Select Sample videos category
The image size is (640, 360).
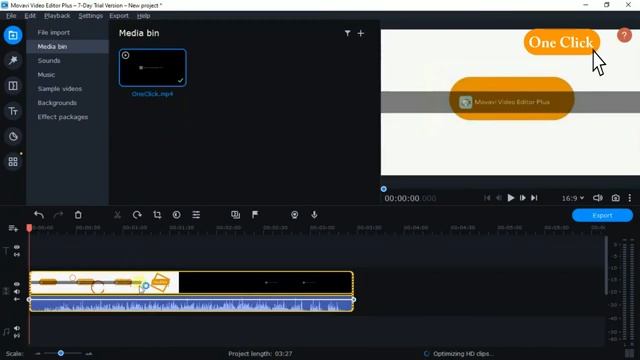pyautogui.click(x=67, y=89)
